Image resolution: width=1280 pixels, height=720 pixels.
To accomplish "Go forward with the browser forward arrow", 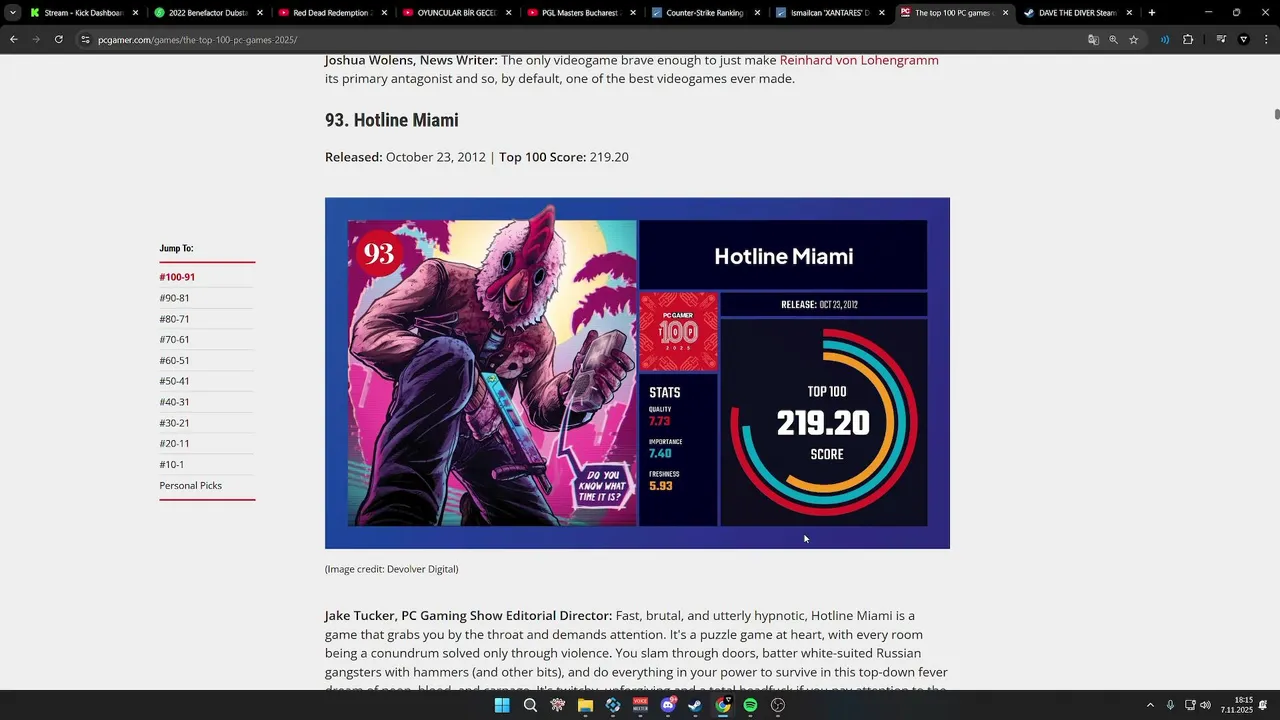I will (x=36, y=39).
